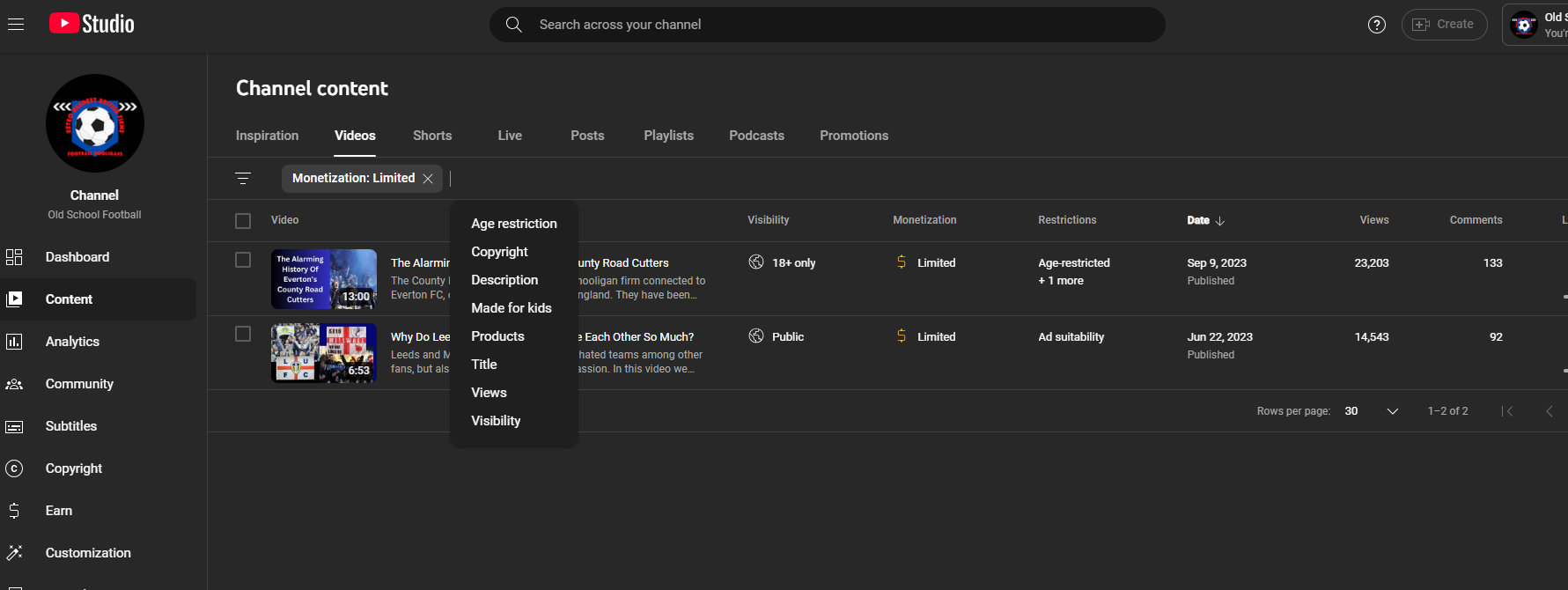Click the '+ 1 more' restrictions text

(x=1061, y=281)
